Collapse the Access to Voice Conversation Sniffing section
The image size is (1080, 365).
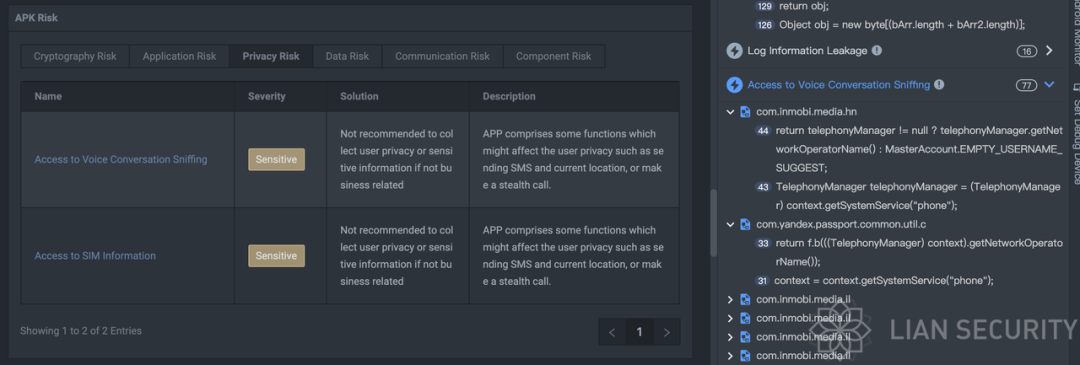pos(1049,85)
